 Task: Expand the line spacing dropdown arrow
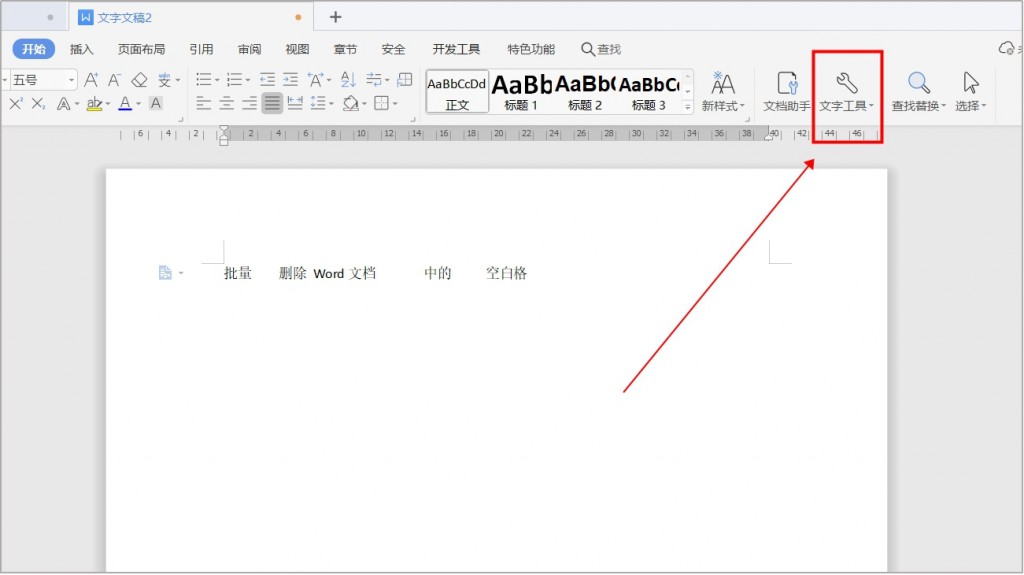click(331, 104)
